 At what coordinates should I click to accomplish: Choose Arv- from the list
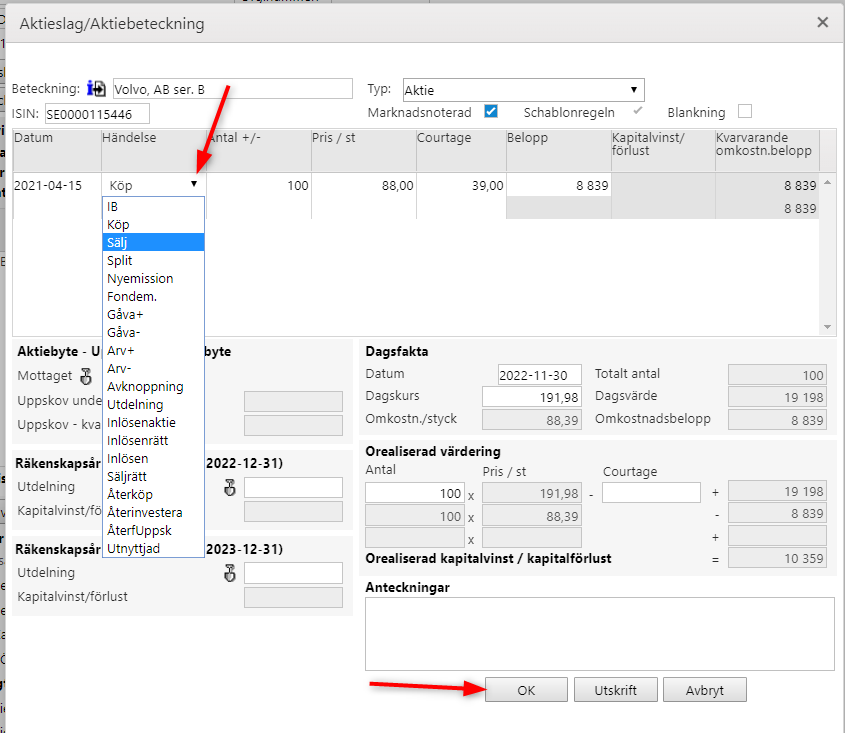pyautogui.click(x=153, y=369)
